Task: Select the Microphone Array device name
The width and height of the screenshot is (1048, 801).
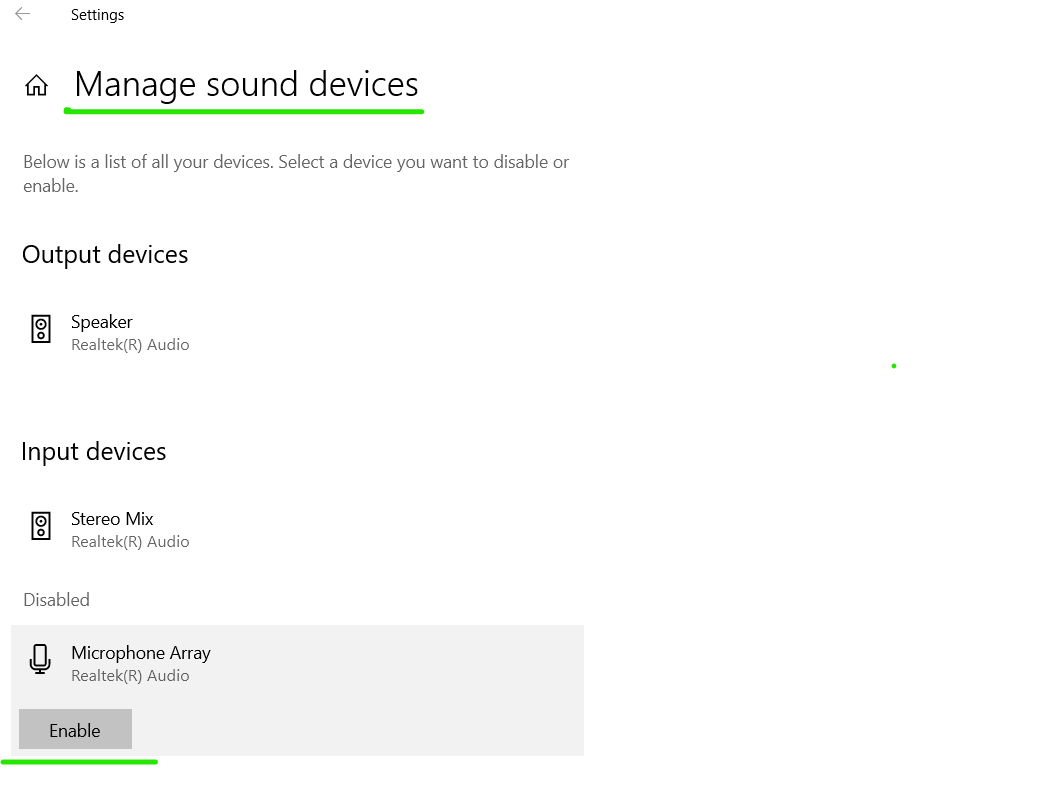Action: coord(141,653)
